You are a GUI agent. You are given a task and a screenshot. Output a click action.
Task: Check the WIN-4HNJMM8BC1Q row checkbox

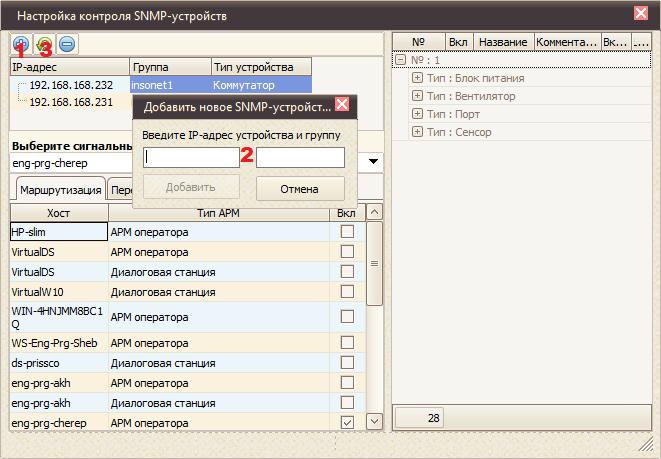point(347,317)
